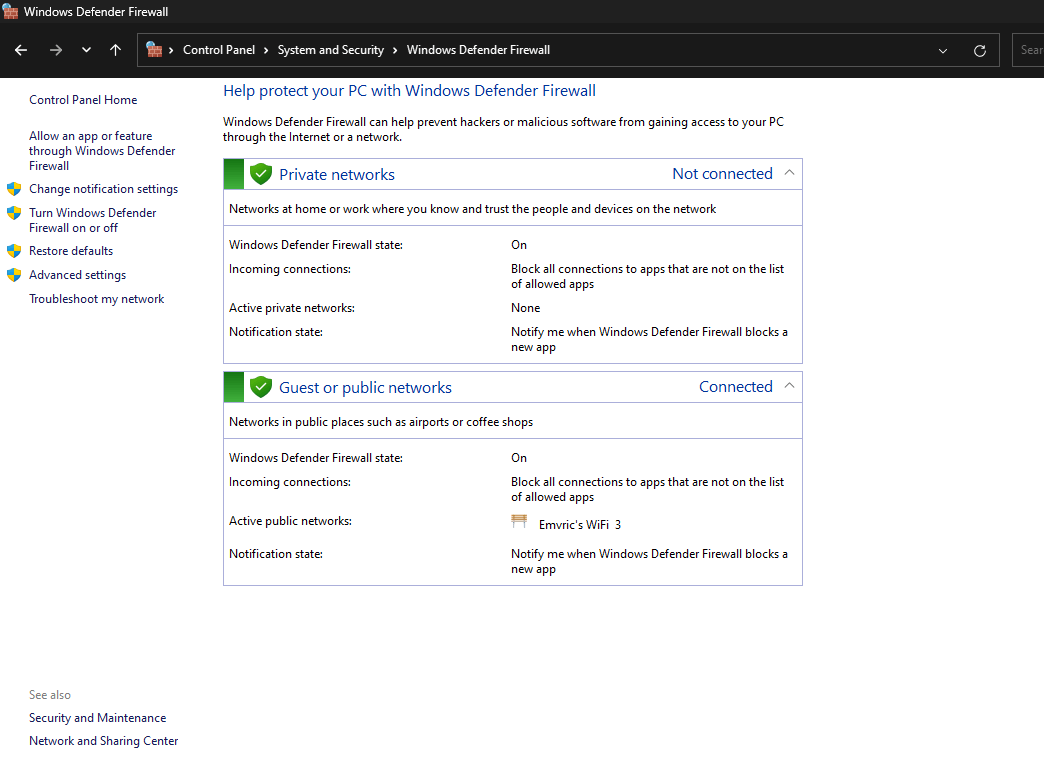Open the recent locations dropdown next to Forward button
The image size is (1044, 768).
(85, 49)
